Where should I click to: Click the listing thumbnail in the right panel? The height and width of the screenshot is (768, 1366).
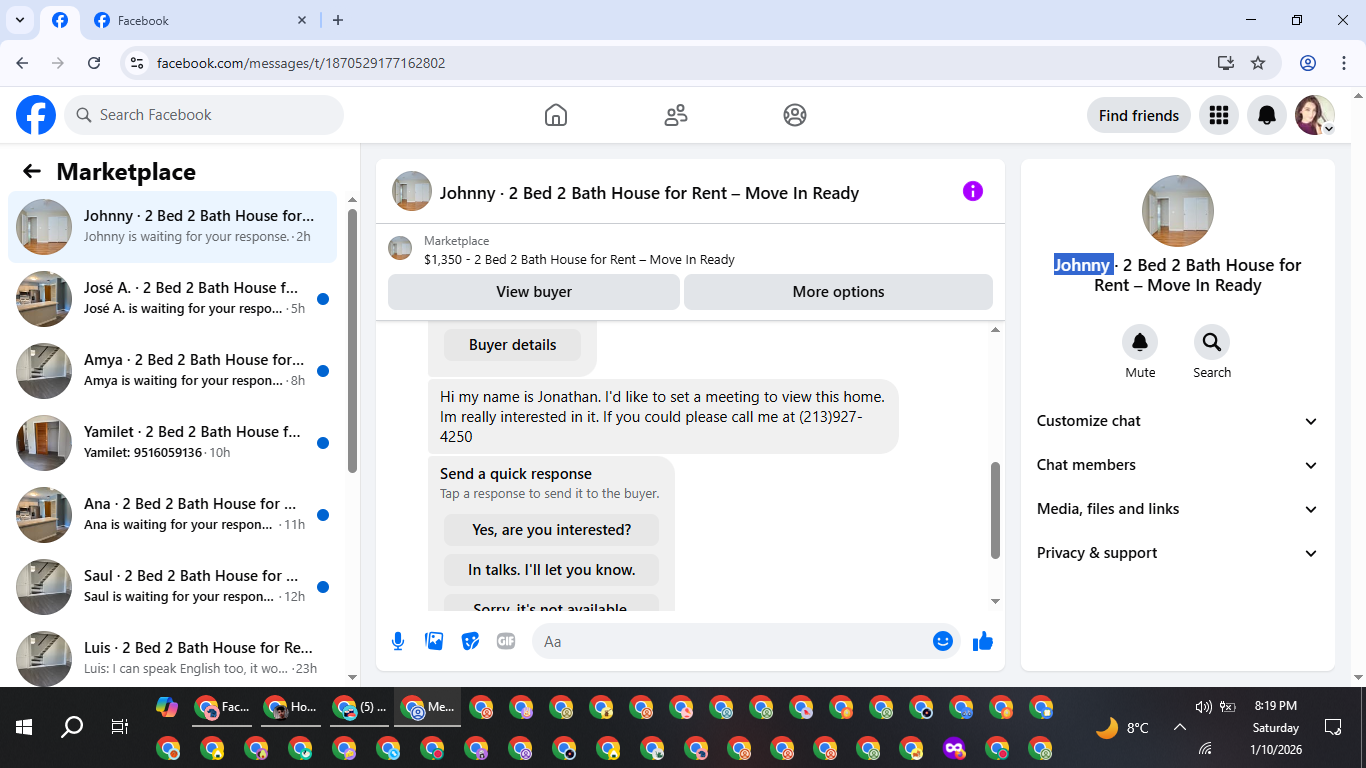point(1178,211)
